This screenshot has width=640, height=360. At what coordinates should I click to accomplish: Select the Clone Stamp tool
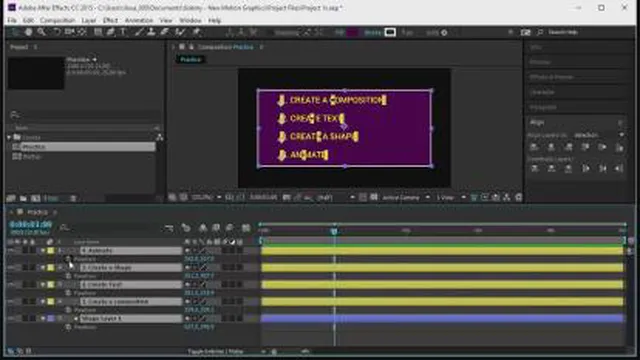click(x=151, y=32)
